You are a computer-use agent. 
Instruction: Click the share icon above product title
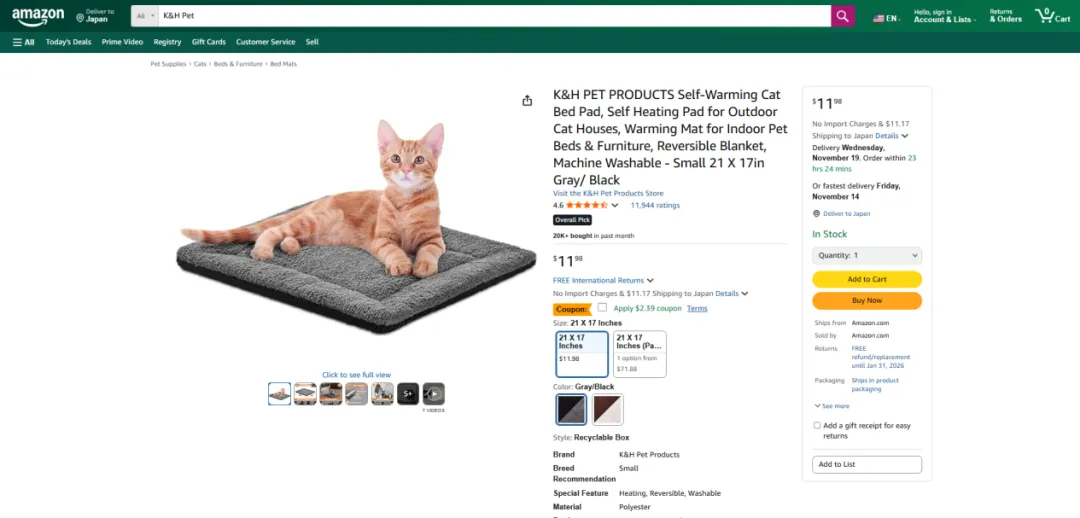(527, 100)
